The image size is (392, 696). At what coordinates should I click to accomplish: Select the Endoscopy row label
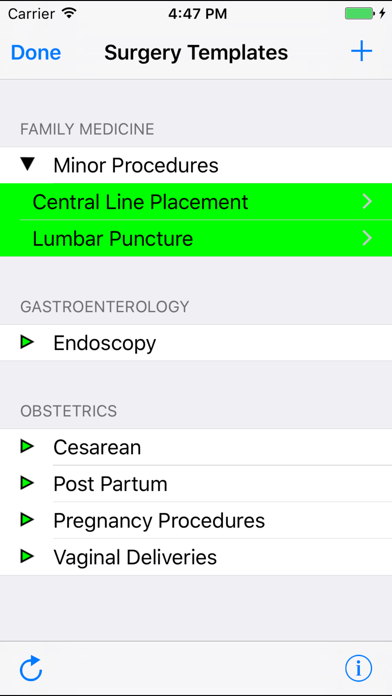[105, 344]
